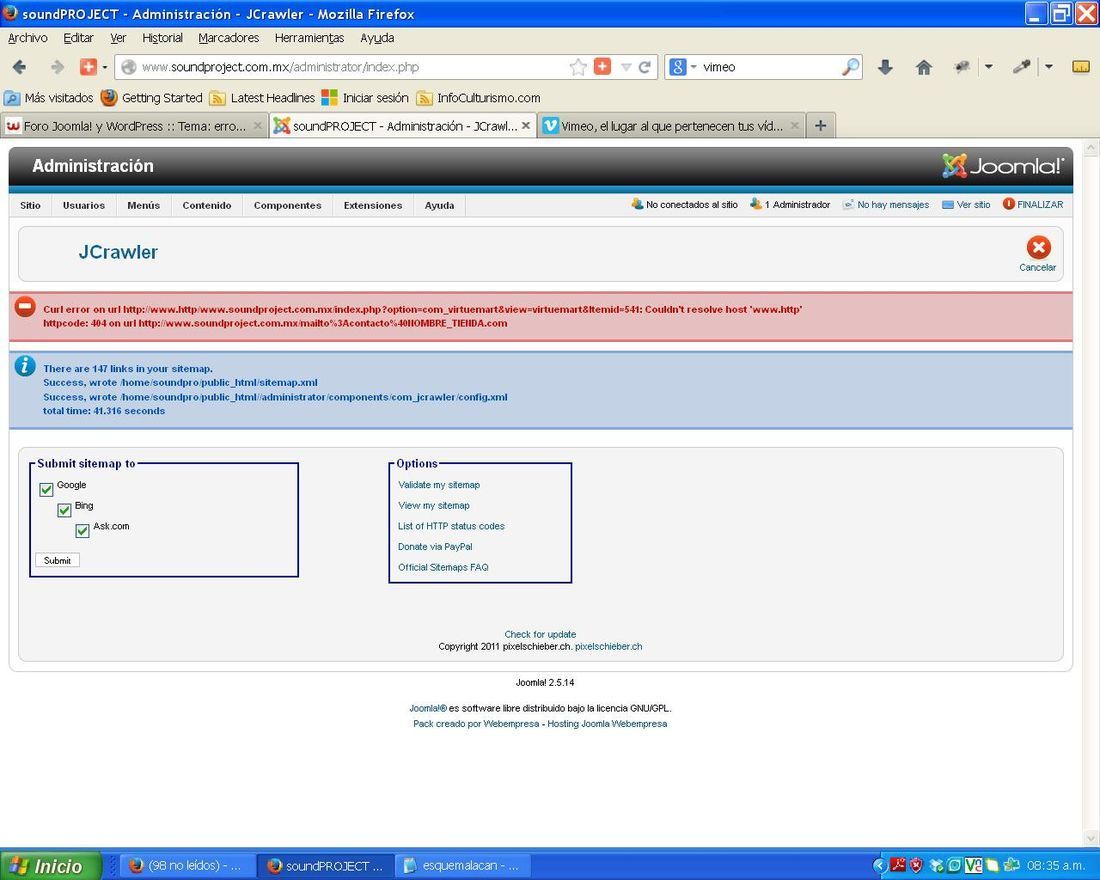Open List of HTTP status codes
The width and height of the screenshot is (1100, 880).
click(x=451, y=526)
